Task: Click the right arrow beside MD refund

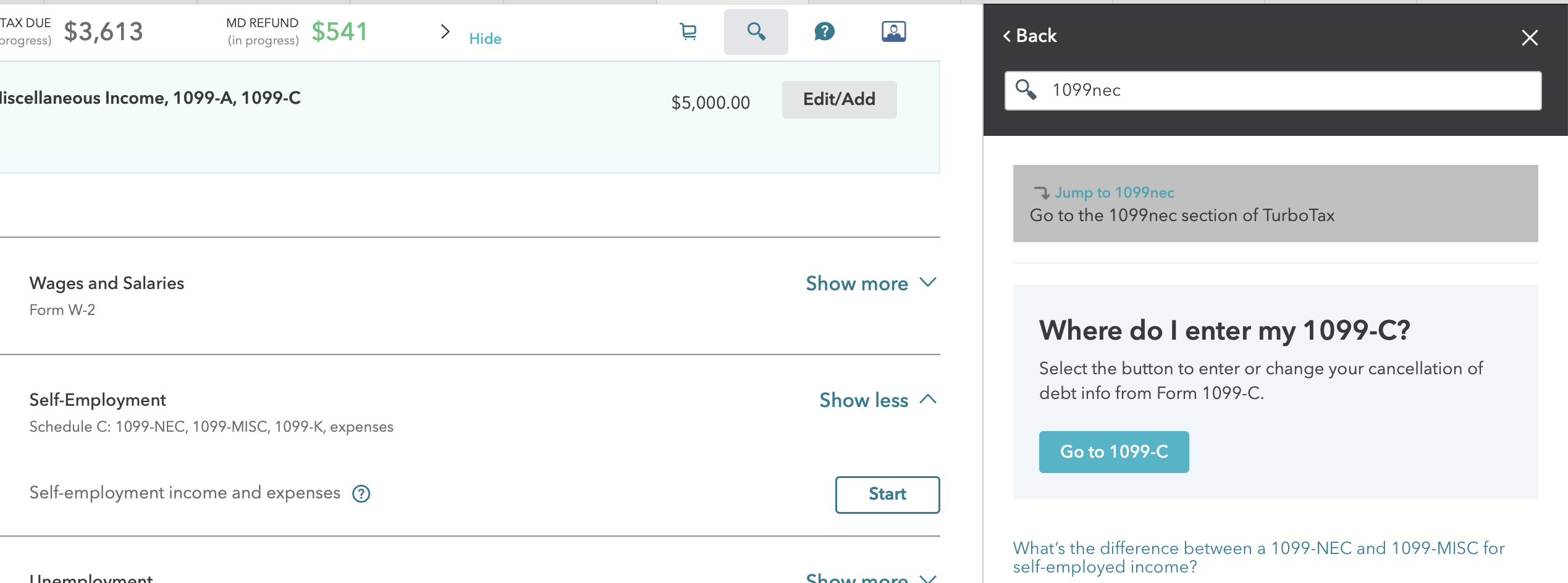Action: (445, 31)
